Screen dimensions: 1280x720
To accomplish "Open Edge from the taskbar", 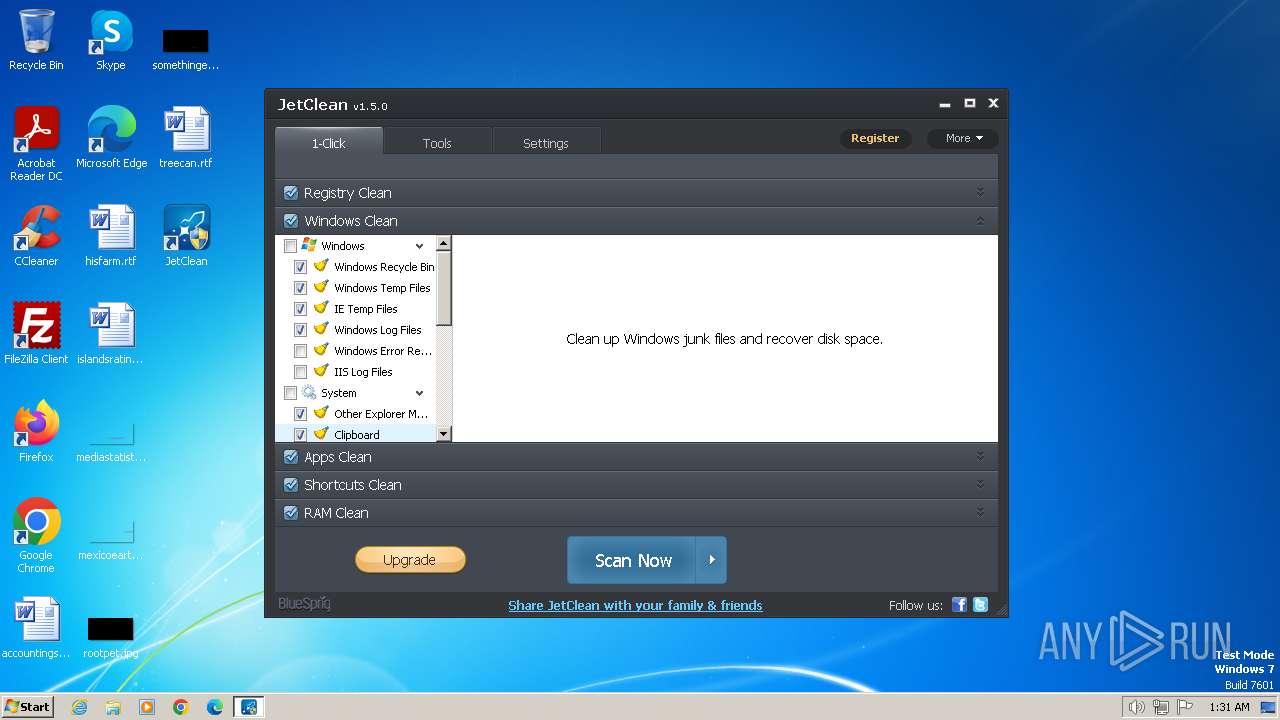I will point(215,707).
